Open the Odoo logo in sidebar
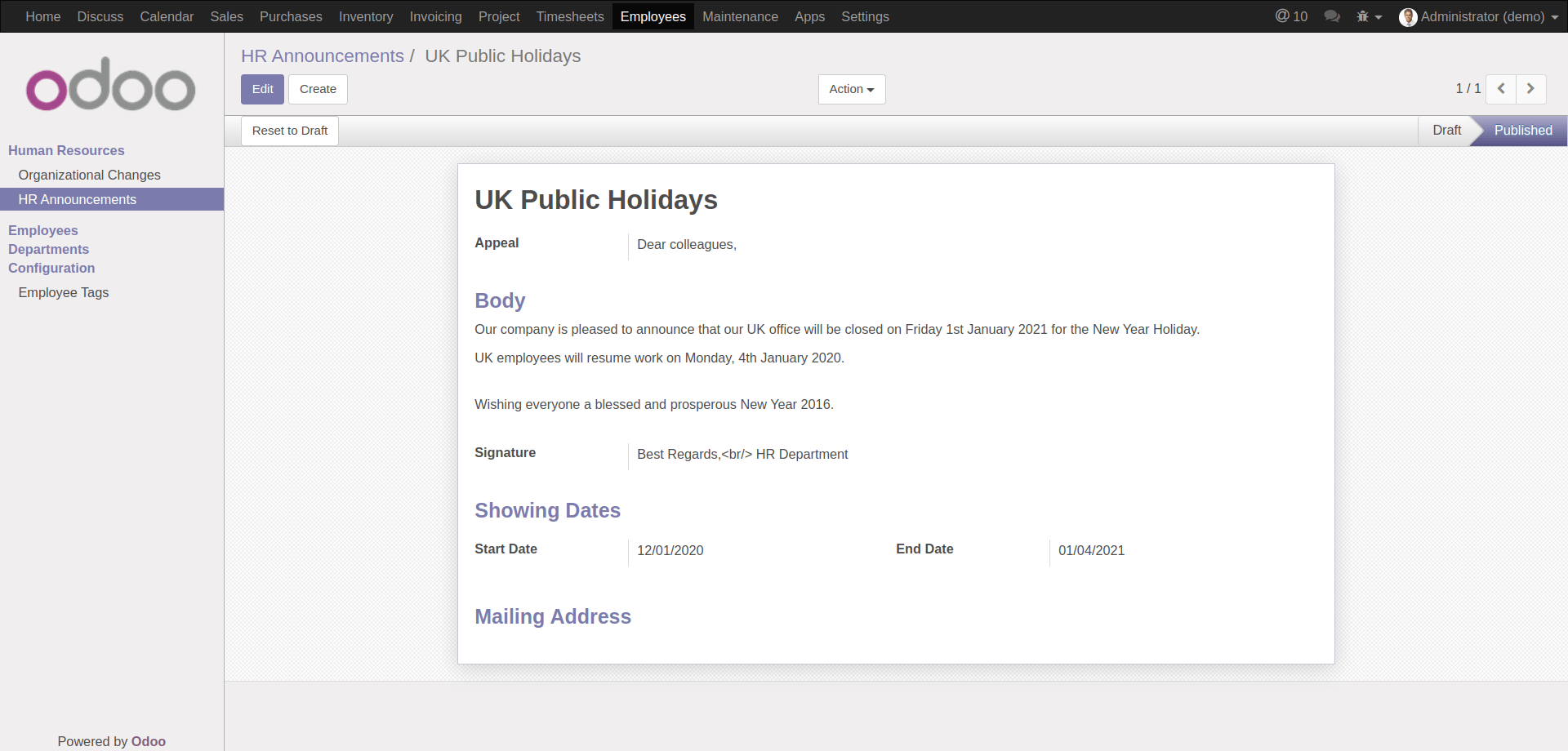The height and width of the screenshot is (751, 1568). (x=109, y=84)
